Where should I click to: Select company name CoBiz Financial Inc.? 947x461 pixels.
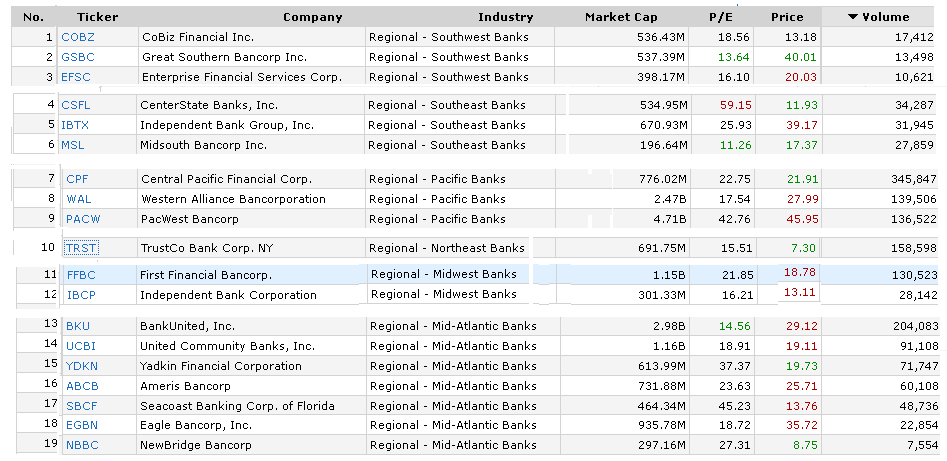coord(198,37)
